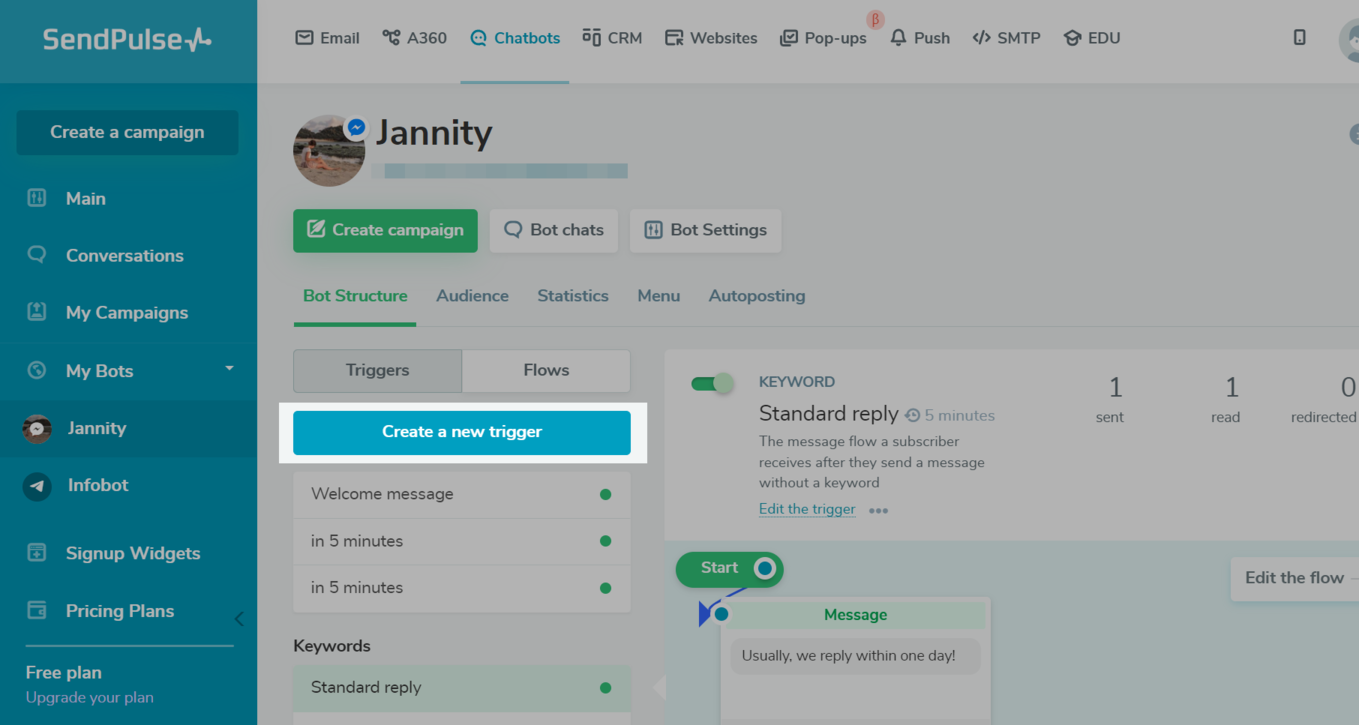The height and width of the screenshot is (725, 1359).
Task: Click the Websites icon
Action: tap(674, 38)
